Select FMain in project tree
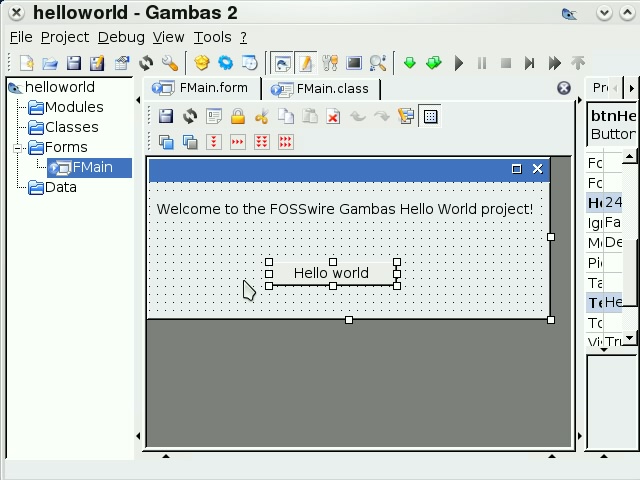The height and width of the screenshot is (480, 640). coord(89,167)
